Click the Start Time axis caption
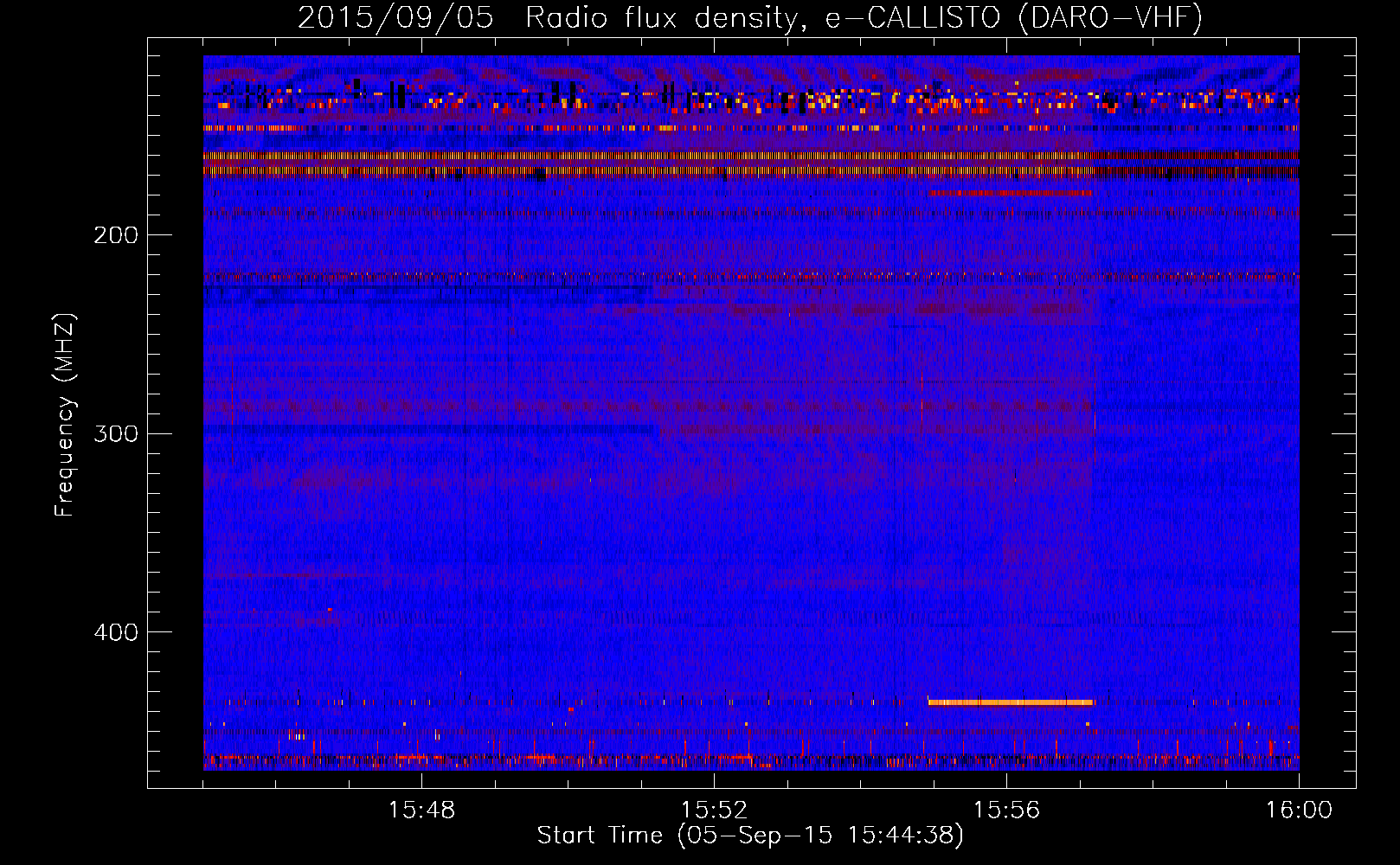Image resolution: width=1400 pixels, height=865 pixels. [x=749, y=836]
